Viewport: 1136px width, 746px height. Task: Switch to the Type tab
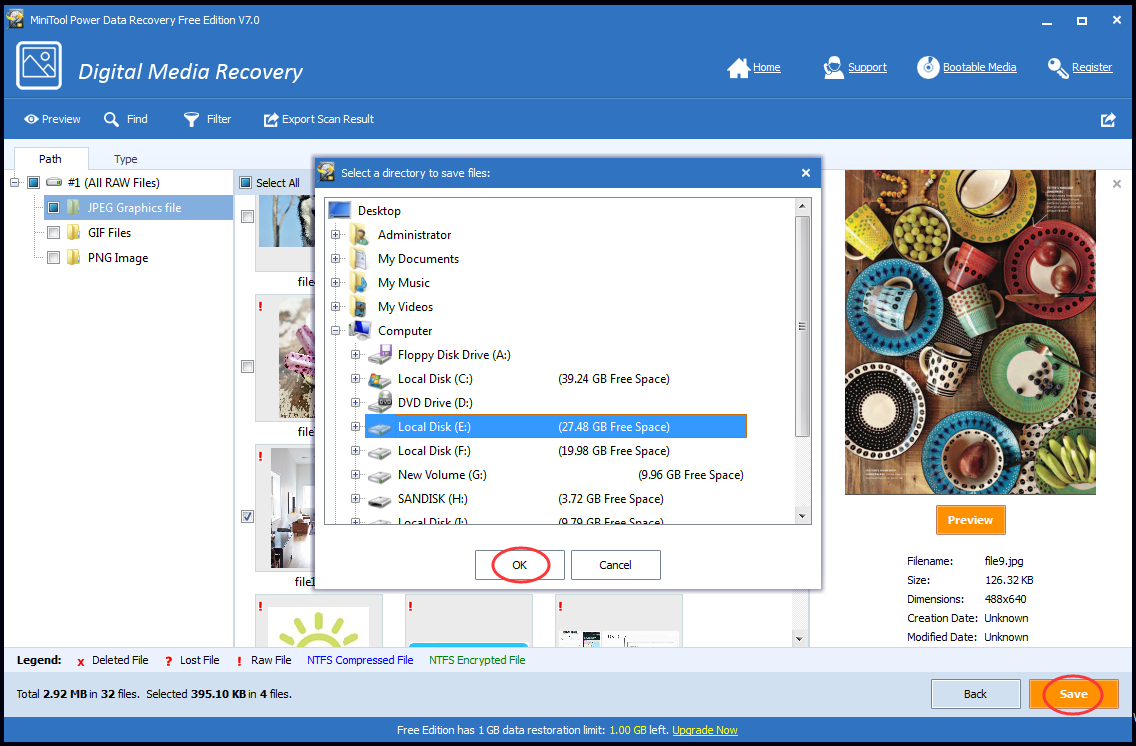pyautogui.click(x=125, y=159)
